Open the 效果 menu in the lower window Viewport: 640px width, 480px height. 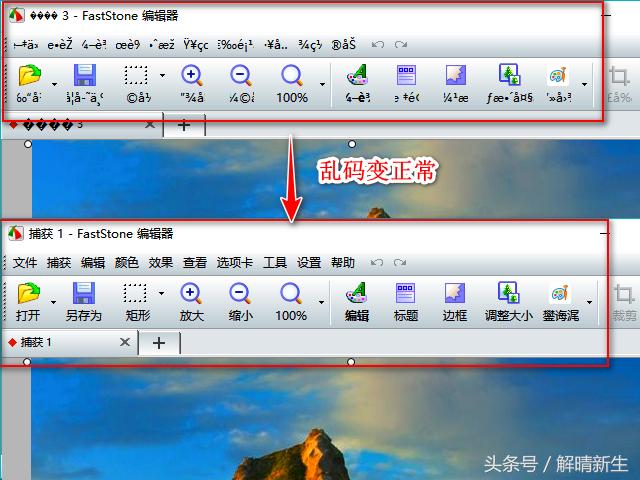160,262
